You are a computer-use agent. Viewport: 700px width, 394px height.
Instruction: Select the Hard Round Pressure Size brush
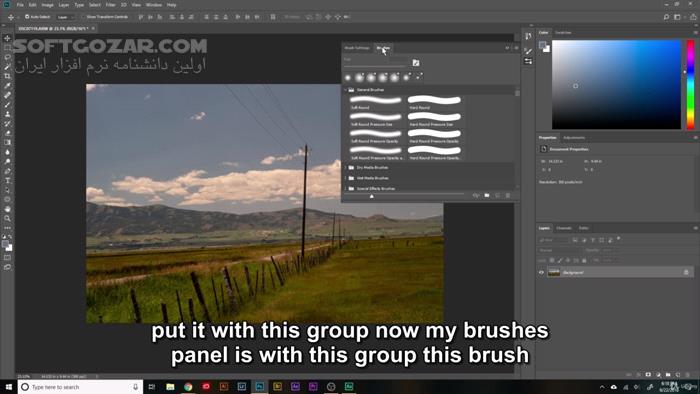(434, 119)
